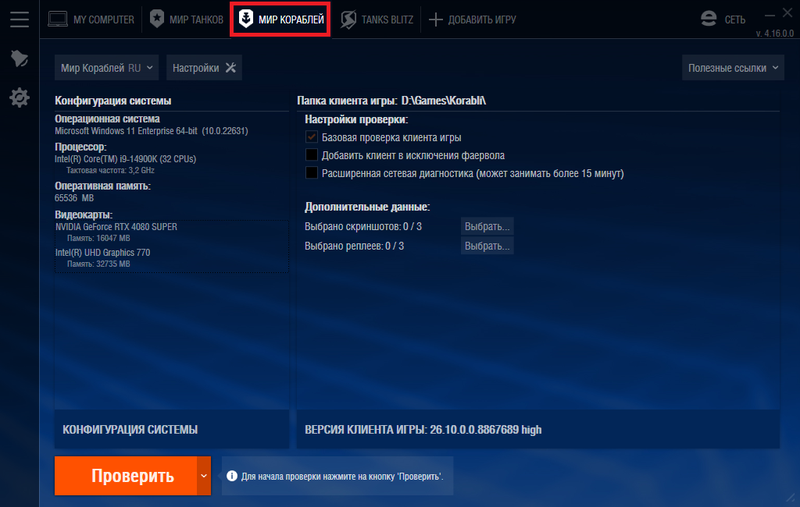
Task: Click the info icon in the hint bar
Action: 232,476
